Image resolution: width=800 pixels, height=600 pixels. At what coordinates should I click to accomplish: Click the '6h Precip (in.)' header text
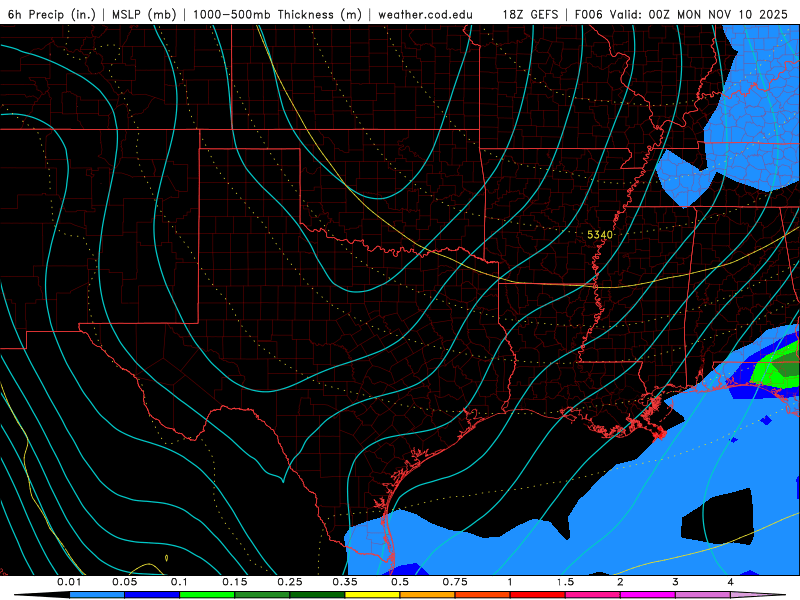(x=52, y=14)
